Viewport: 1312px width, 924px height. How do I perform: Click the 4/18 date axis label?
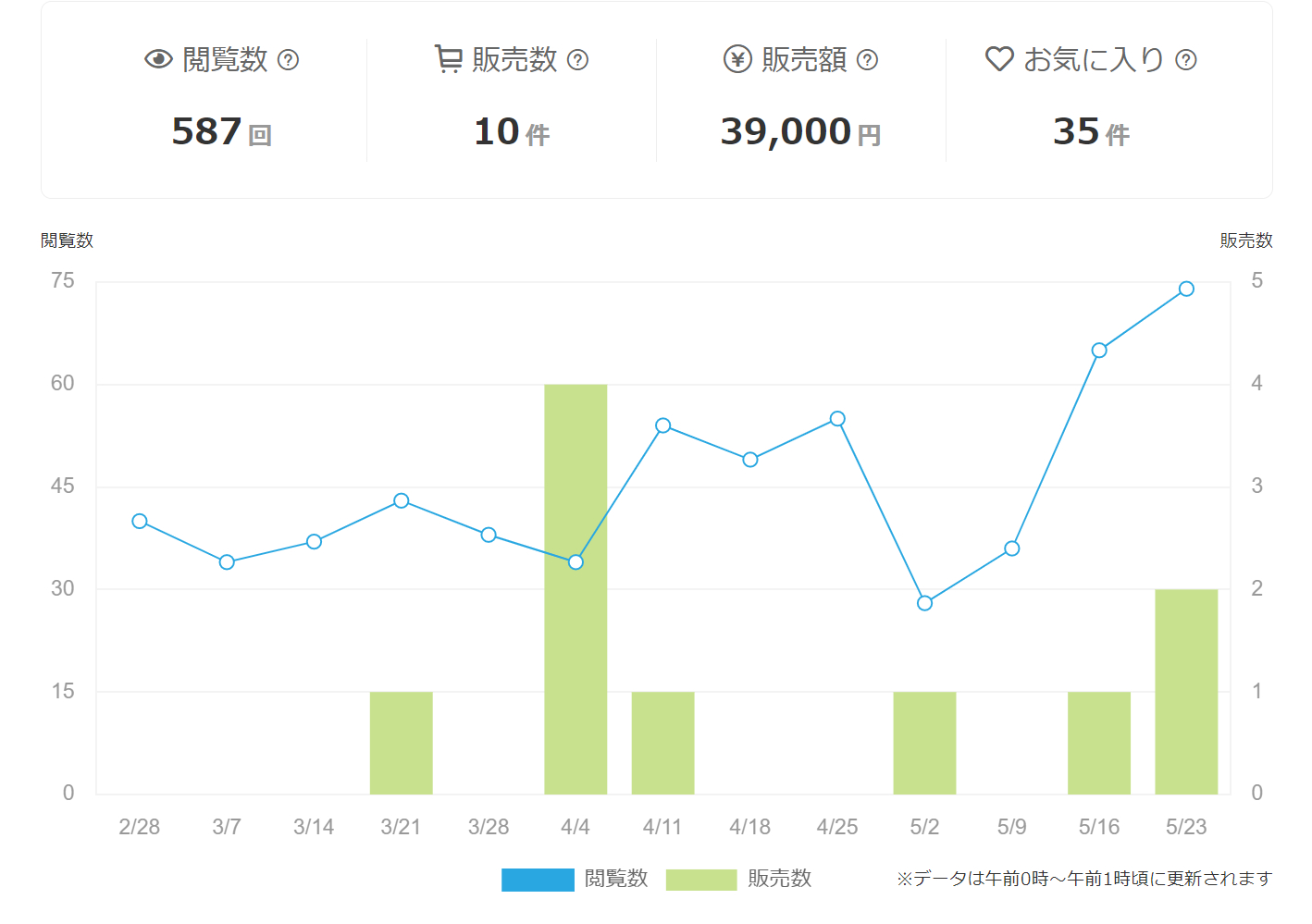click(x=750, y=827)
